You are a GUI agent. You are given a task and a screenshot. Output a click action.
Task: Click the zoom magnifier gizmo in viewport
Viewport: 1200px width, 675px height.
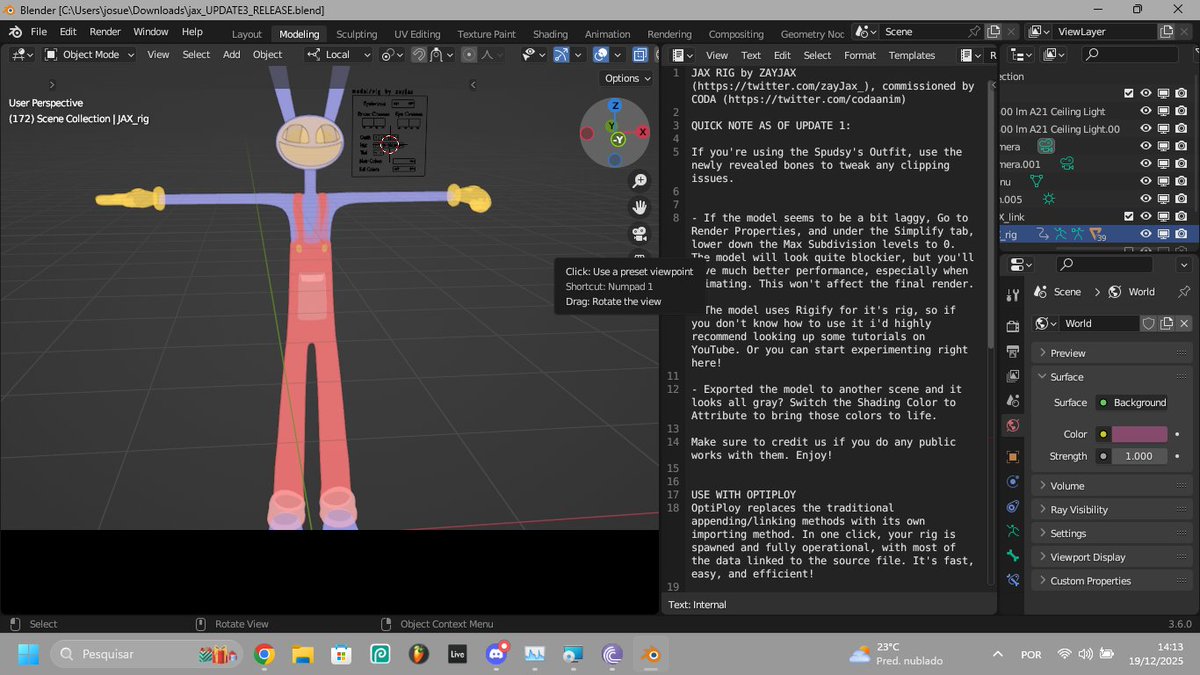tap(639, 181)
